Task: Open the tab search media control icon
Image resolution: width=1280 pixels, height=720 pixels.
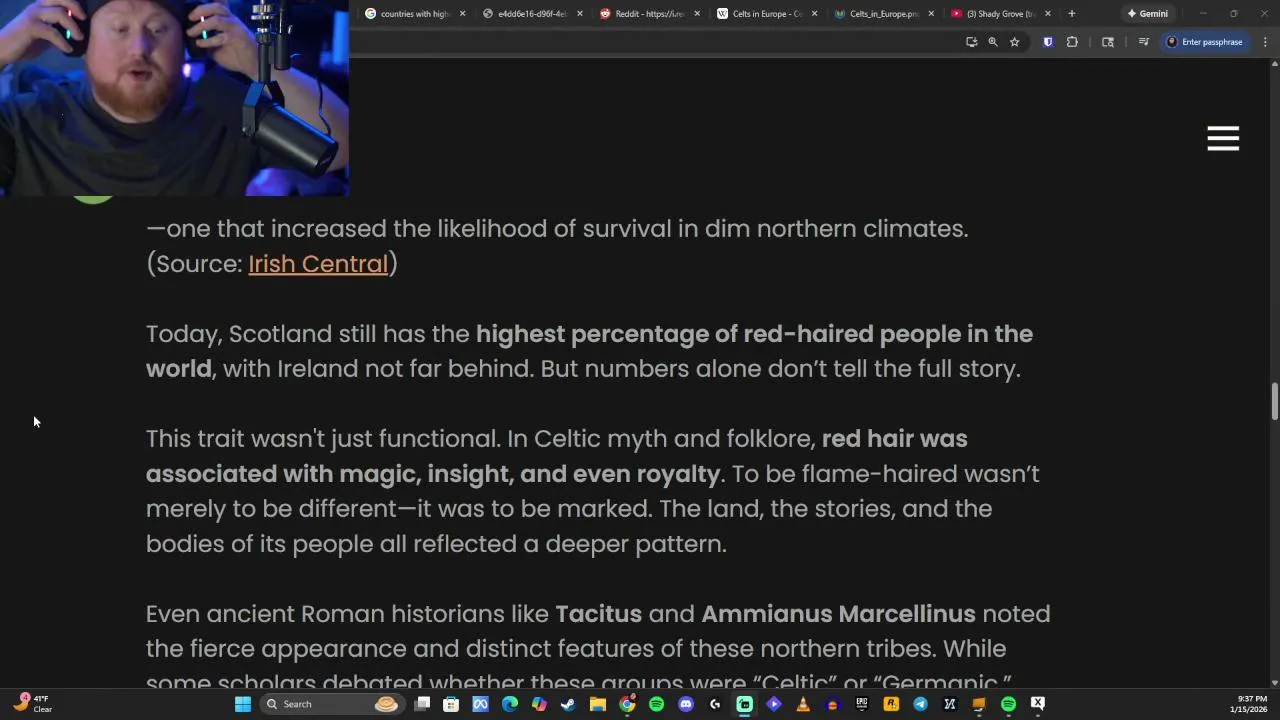Action: [1144, 42]
